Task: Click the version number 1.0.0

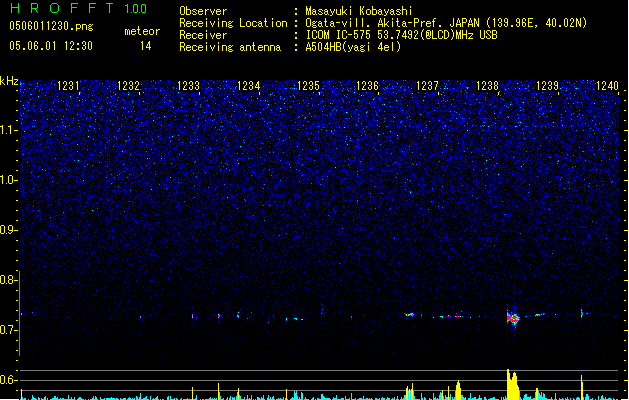Action: click(x=136, y=9)
